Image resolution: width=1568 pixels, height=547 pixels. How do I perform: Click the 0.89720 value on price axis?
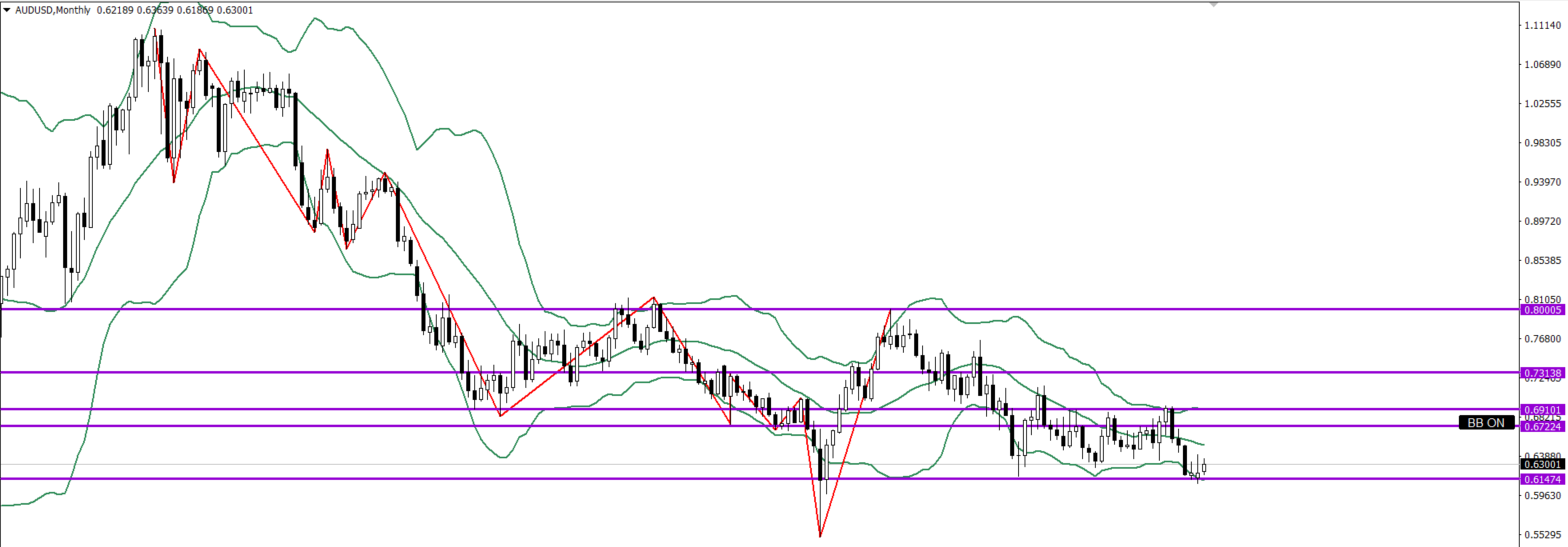click(x=1541, y=221)
